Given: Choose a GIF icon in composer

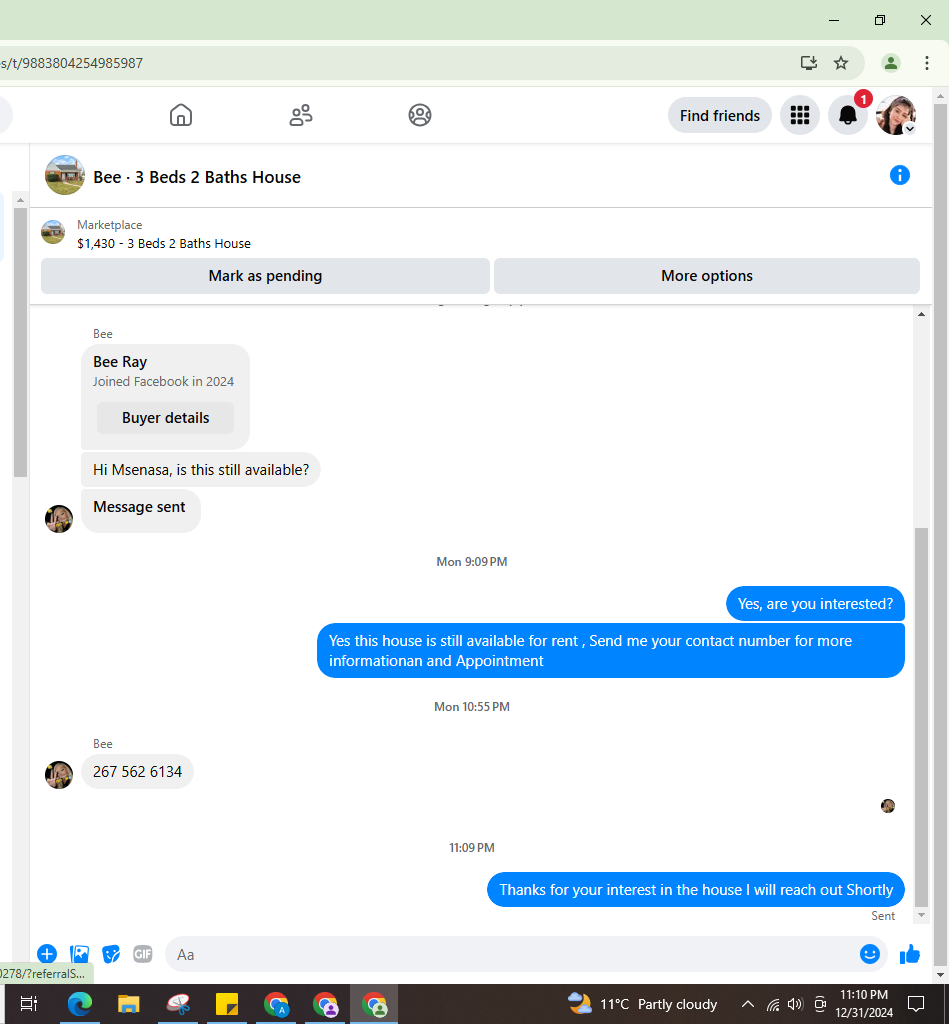Looking at the screenshot, I should [x=142, y=954].
